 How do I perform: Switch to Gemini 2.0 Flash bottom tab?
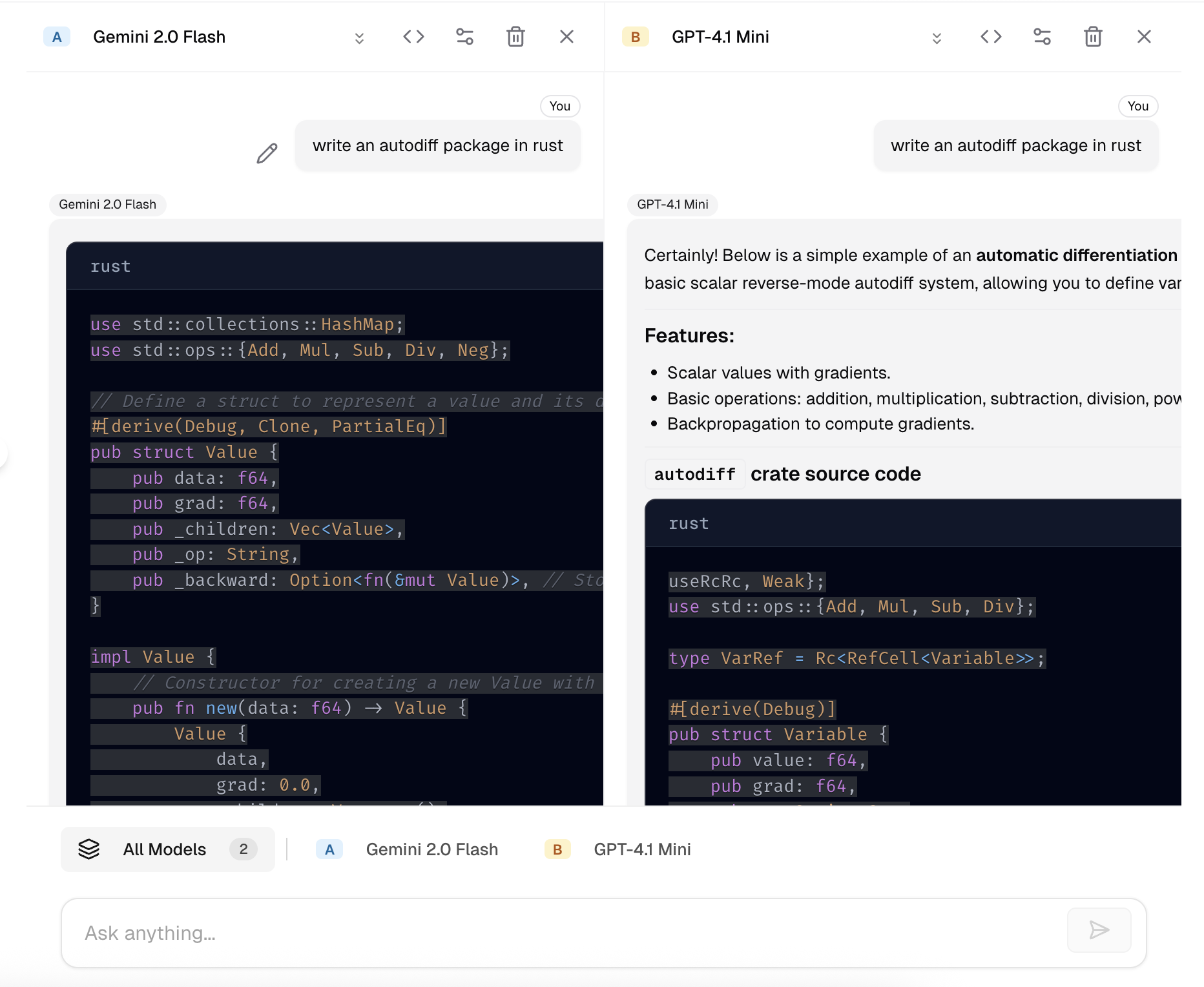click(407, 849)
